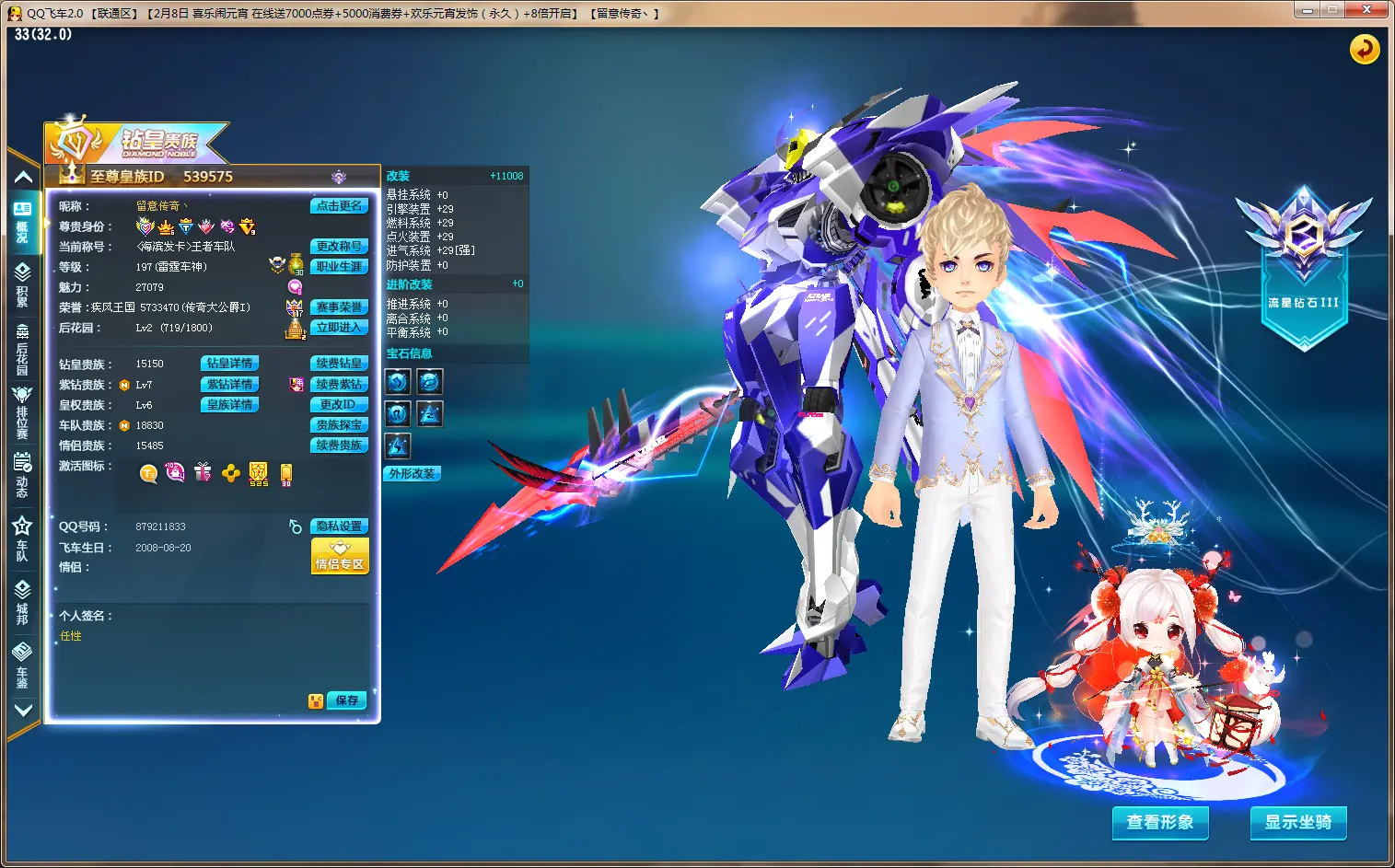Open the 概况 overview tab
Screen dimensions: 1395x868
point(23,223)
